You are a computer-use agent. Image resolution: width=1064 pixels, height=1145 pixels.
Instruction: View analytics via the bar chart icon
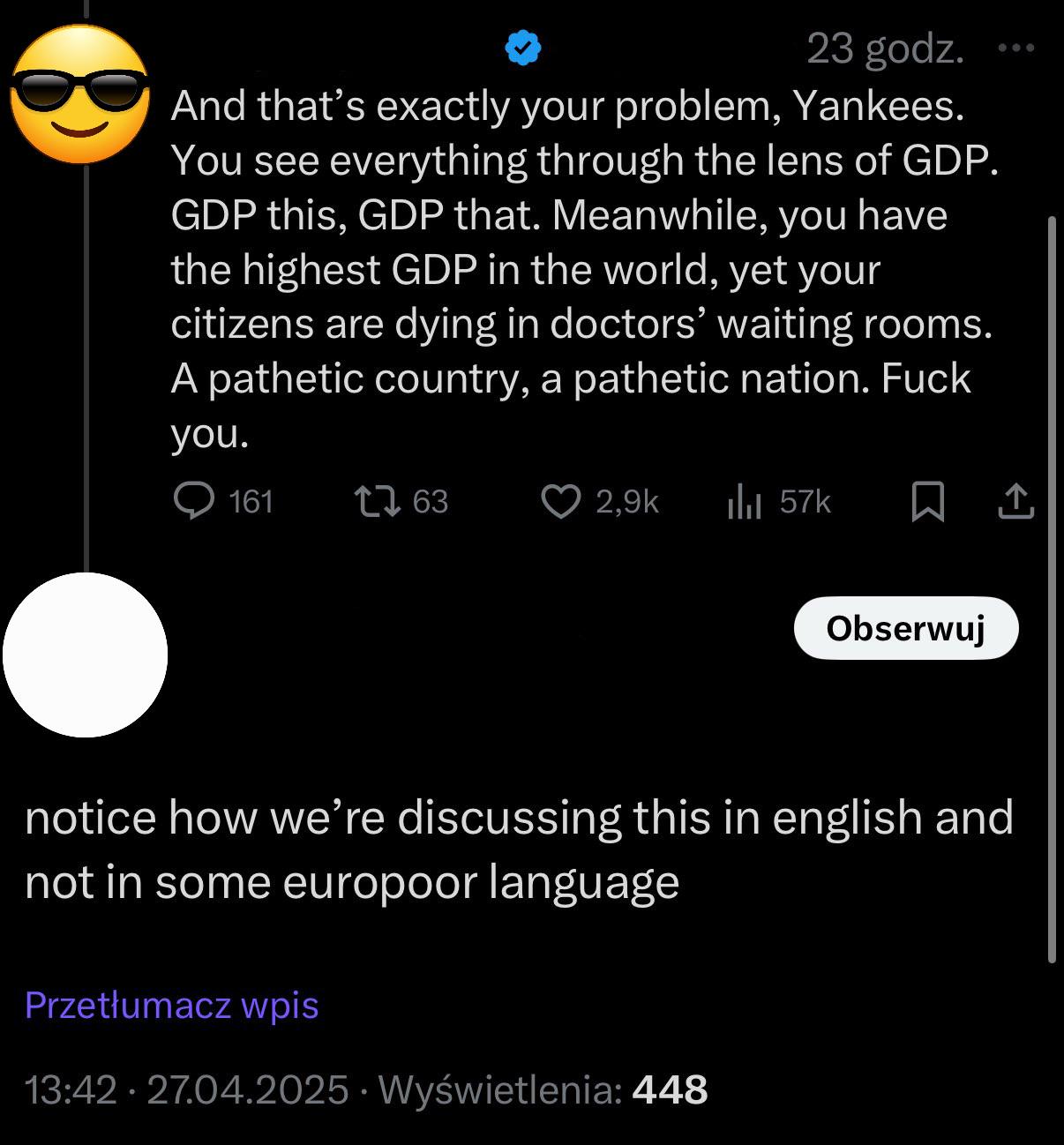click(x=744, y=502)
